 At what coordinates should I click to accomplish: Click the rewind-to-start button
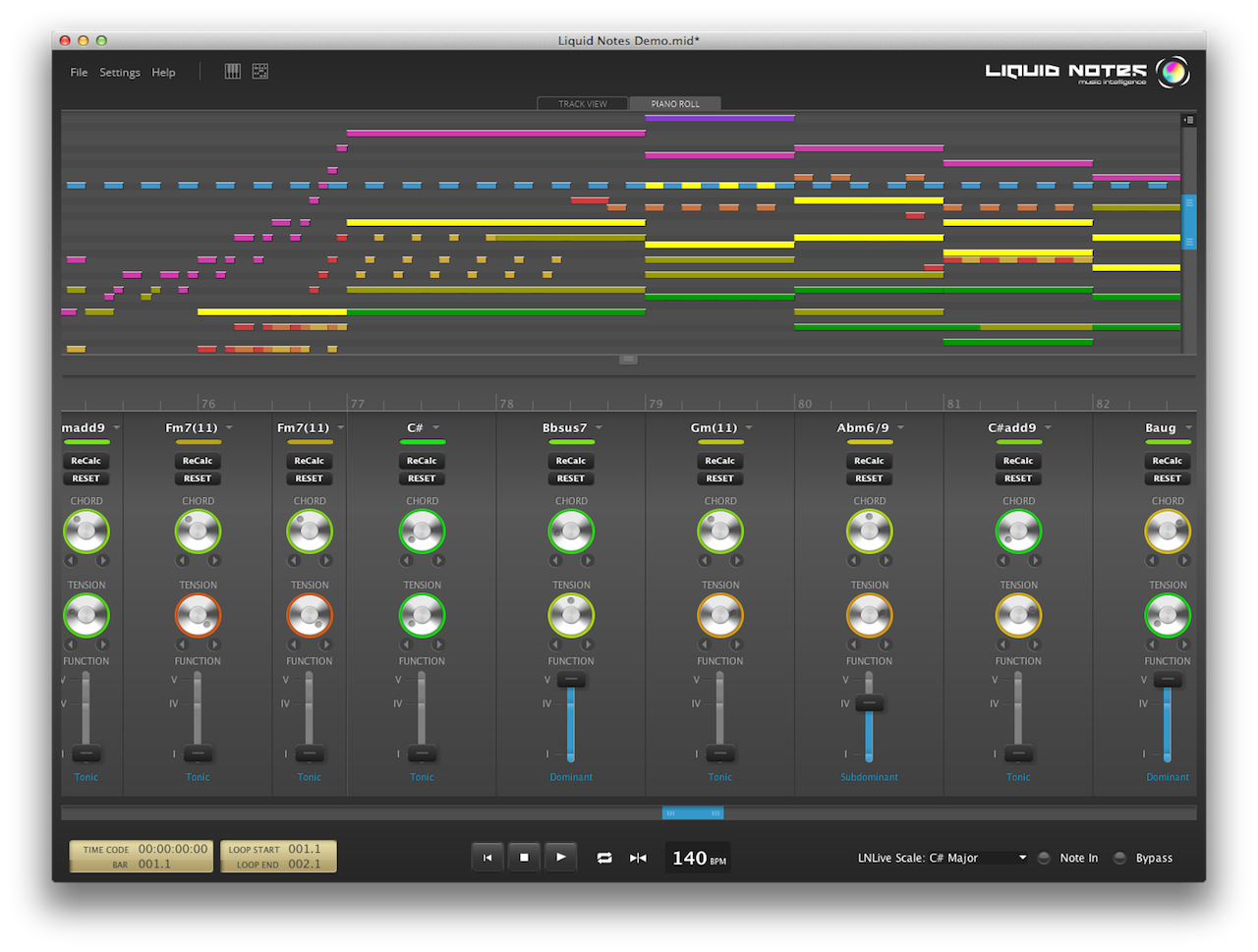pyautogui.click(x=487, y=858)
